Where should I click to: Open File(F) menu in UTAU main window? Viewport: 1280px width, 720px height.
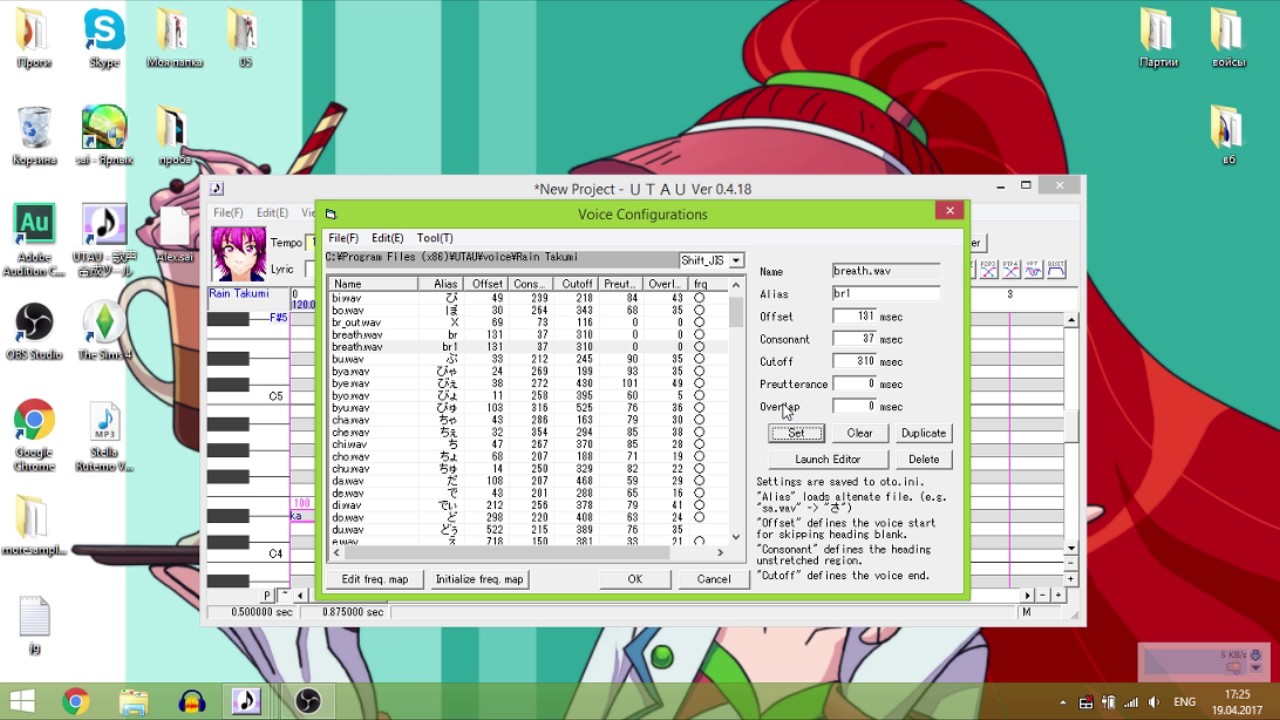click(x=228, y=213)
